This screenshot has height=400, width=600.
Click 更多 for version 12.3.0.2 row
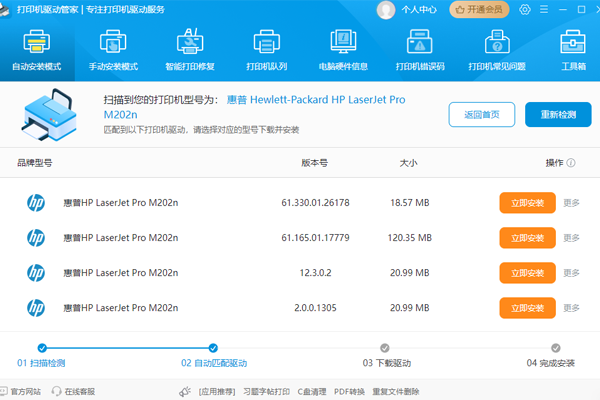(x=571, y=273)
